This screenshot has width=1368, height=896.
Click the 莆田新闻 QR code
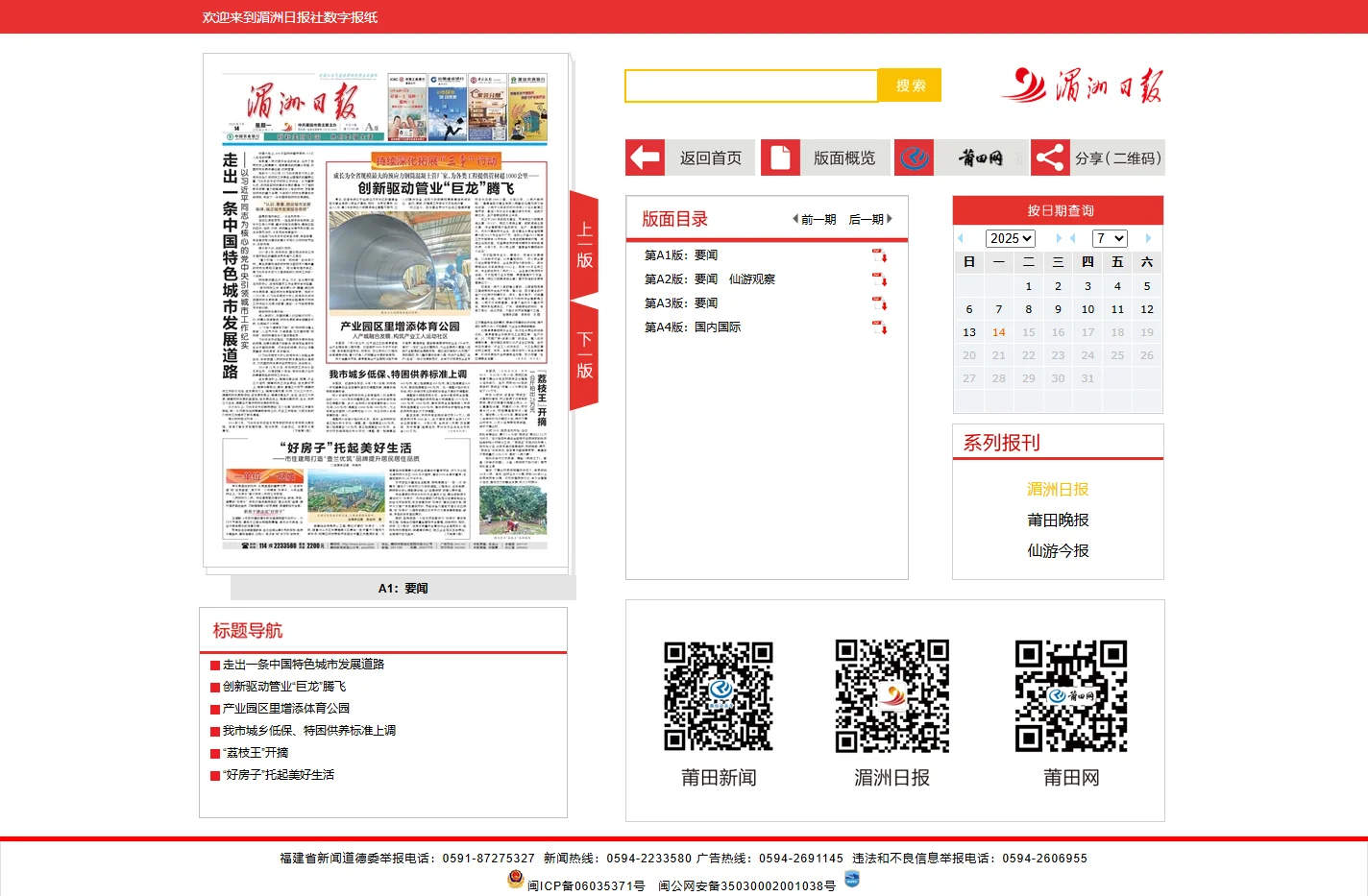(x=719, y=696)
